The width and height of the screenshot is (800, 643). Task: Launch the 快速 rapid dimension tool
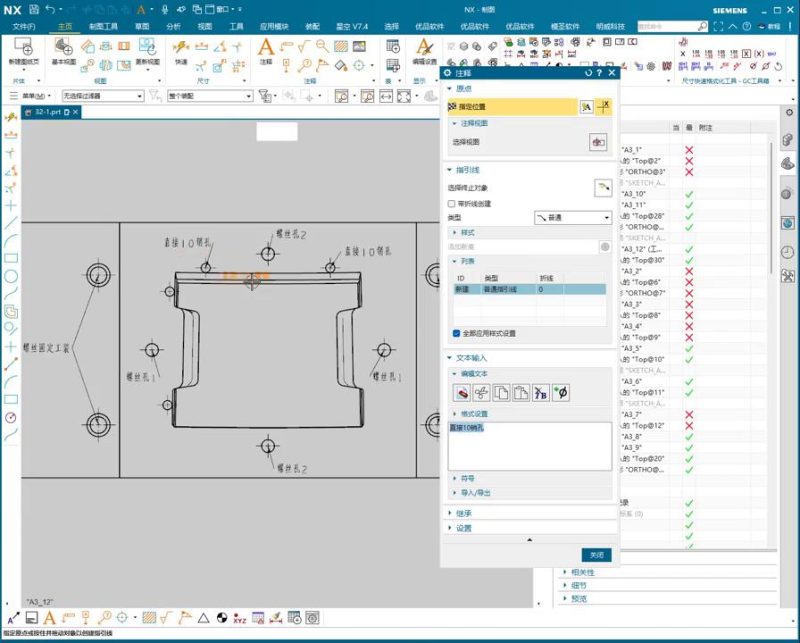[x=179, y=47]
